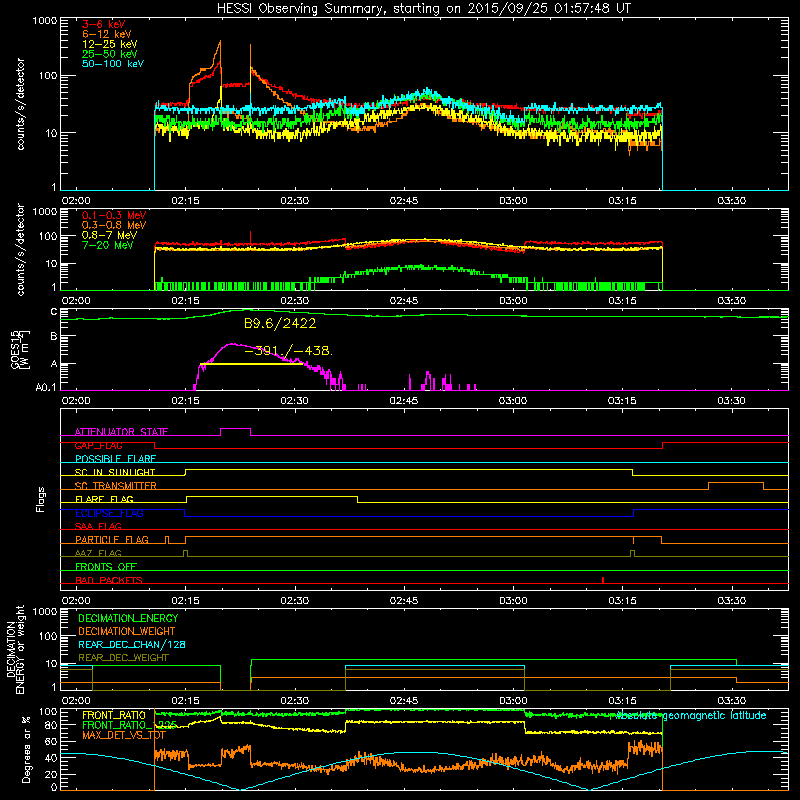Click the 03:30 tick label under the Decimation panel
Image resolution: width=800 pixels, height=800 pixels.
tap(731, 701)
